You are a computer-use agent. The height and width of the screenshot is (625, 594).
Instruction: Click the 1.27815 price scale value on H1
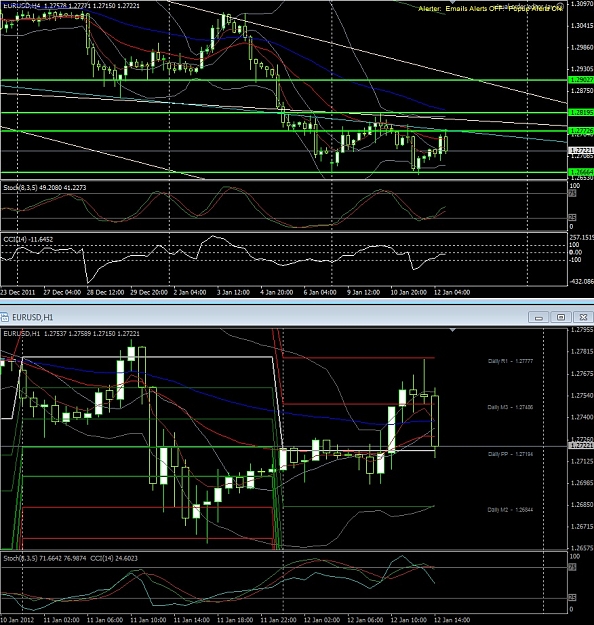[582, 352]
